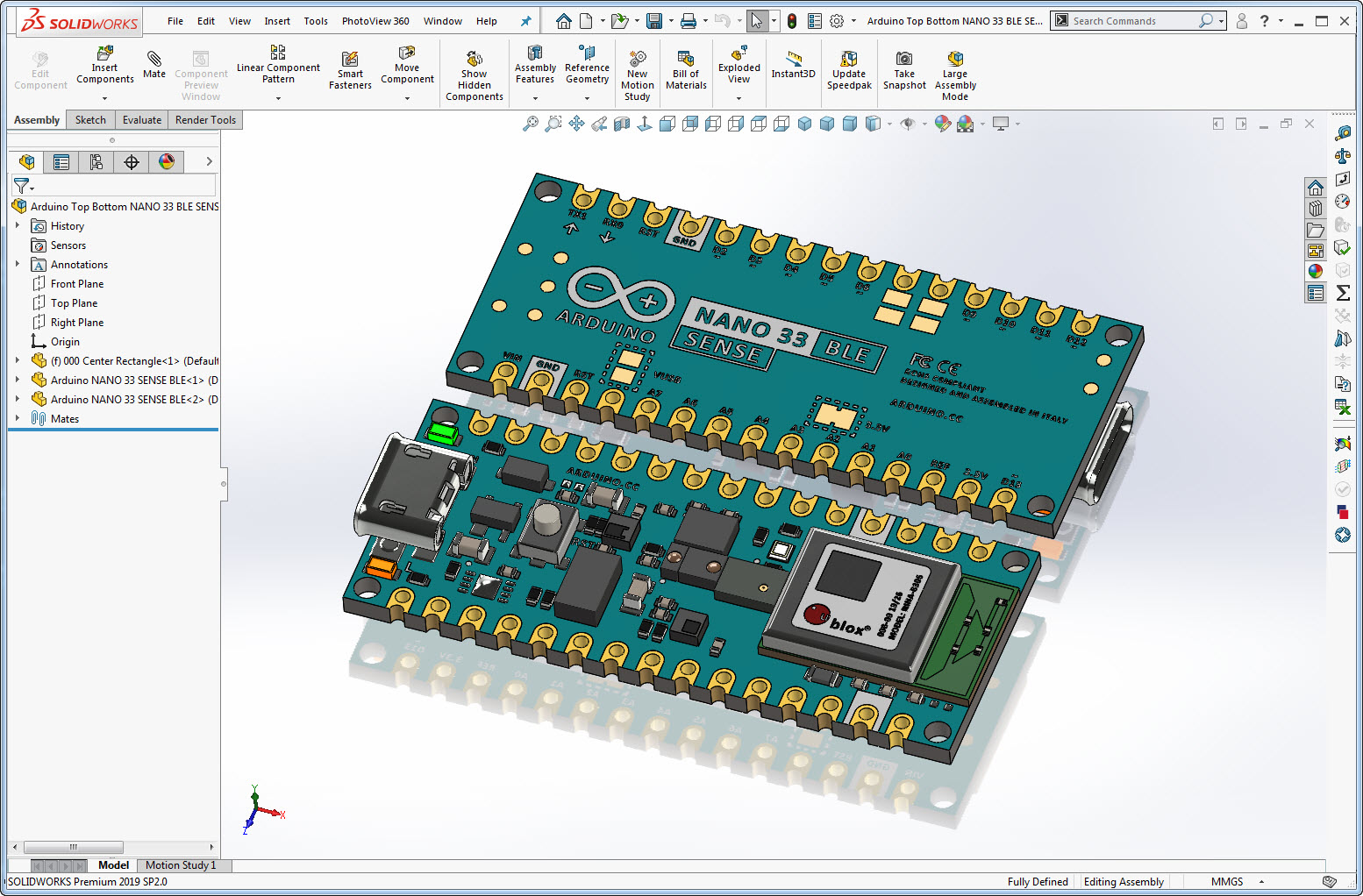Click the Mass Properties scale icon
The width and height of the screenshot is (1363, 896).
[1343, 156]
